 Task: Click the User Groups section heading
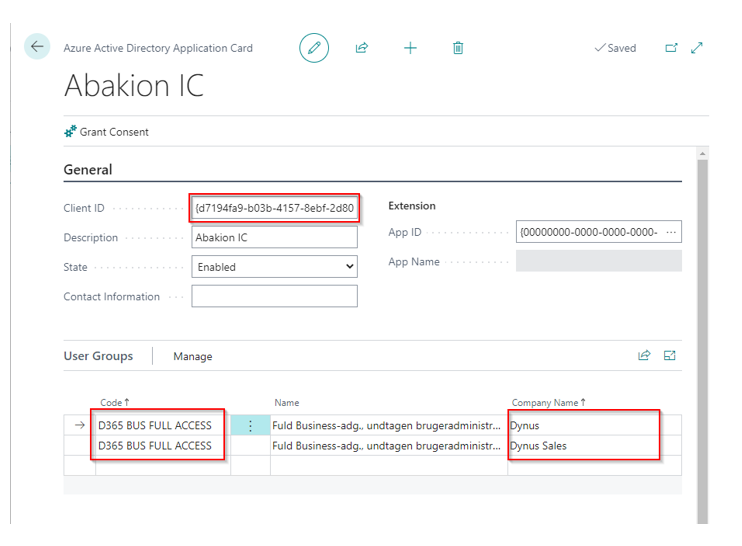click(98, 356)
